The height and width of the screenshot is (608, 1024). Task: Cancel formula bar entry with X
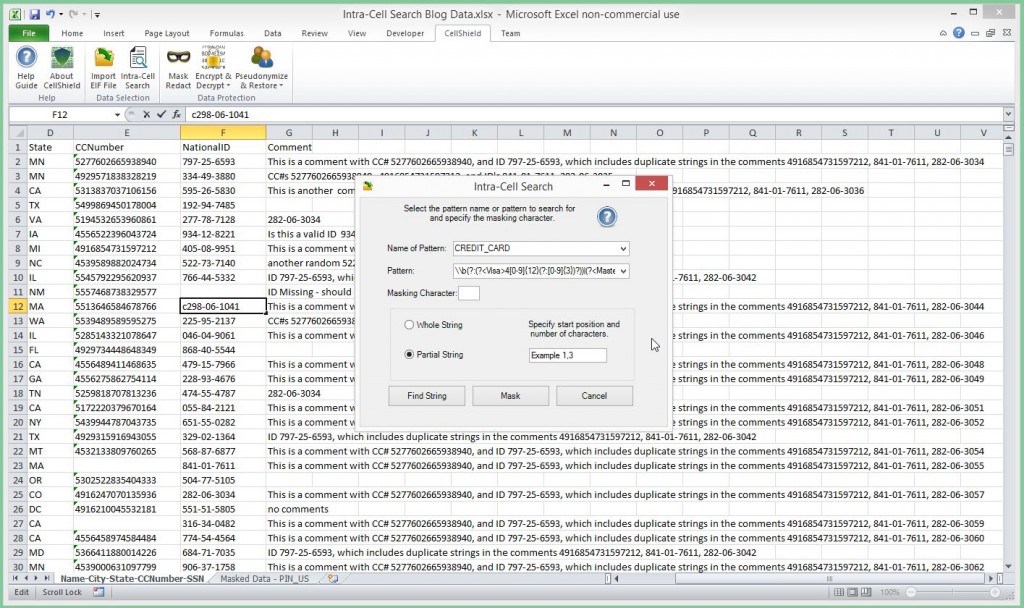point(146,114)
